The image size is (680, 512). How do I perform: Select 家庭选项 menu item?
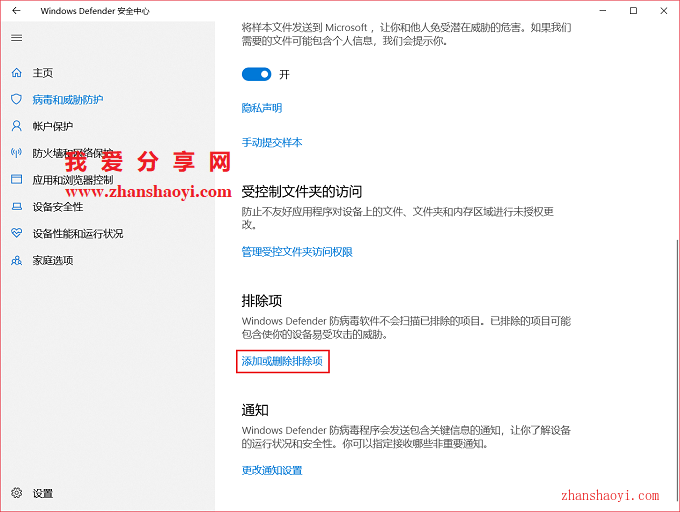(x=53, y=261)
